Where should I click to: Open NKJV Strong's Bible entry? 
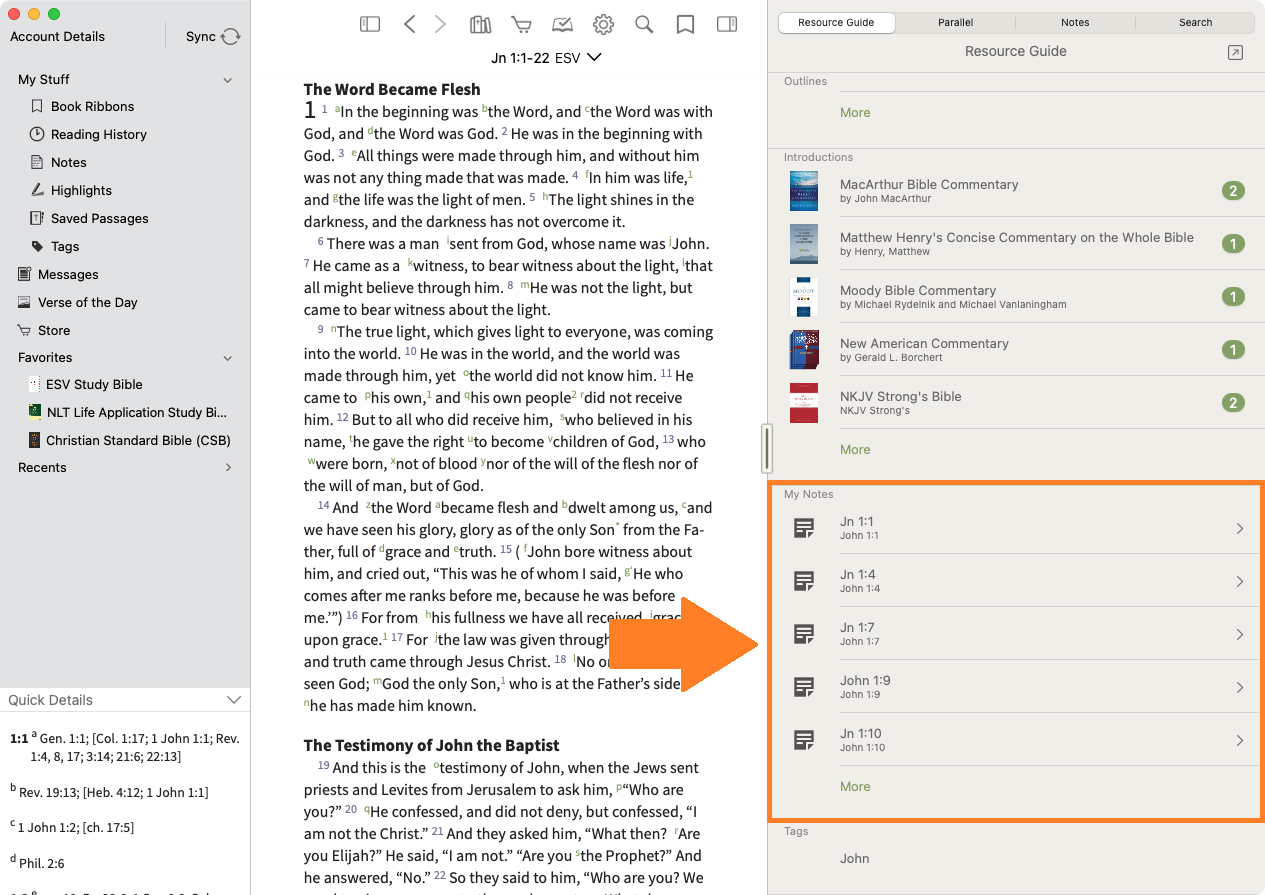point(1016,403)
